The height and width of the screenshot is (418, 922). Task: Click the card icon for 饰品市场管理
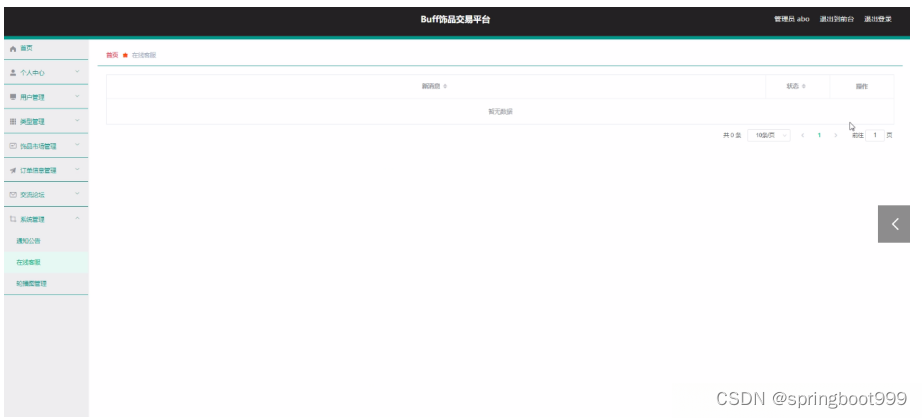13,146
